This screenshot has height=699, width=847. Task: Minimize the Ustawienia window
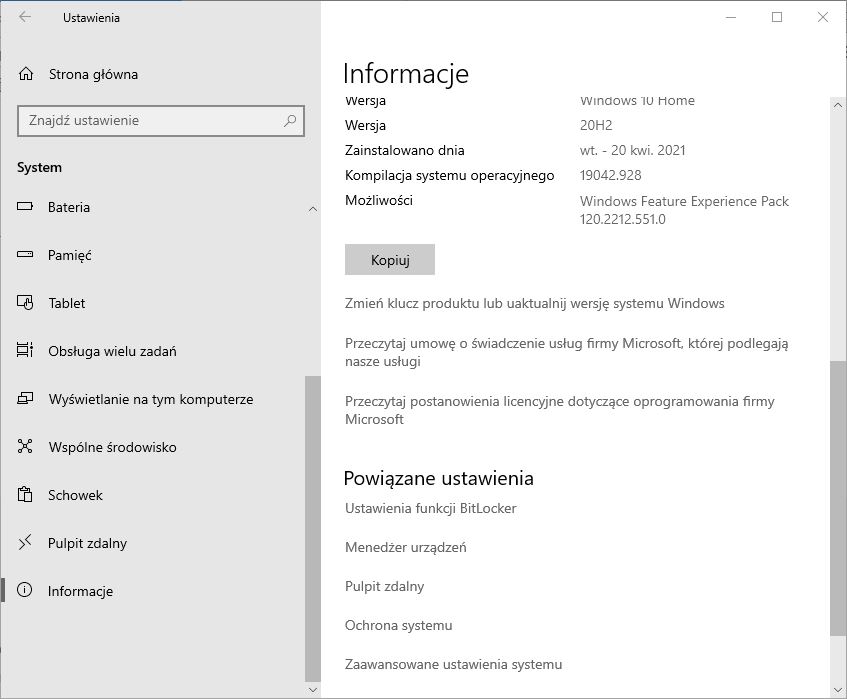(731, 17)
